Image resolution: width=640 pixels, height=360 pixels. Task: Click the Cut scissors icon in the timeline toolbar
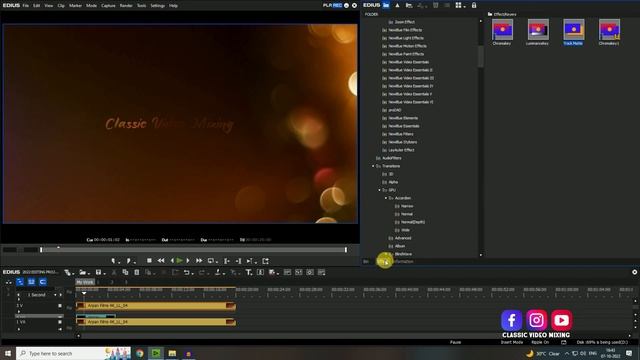click(114, 272)
